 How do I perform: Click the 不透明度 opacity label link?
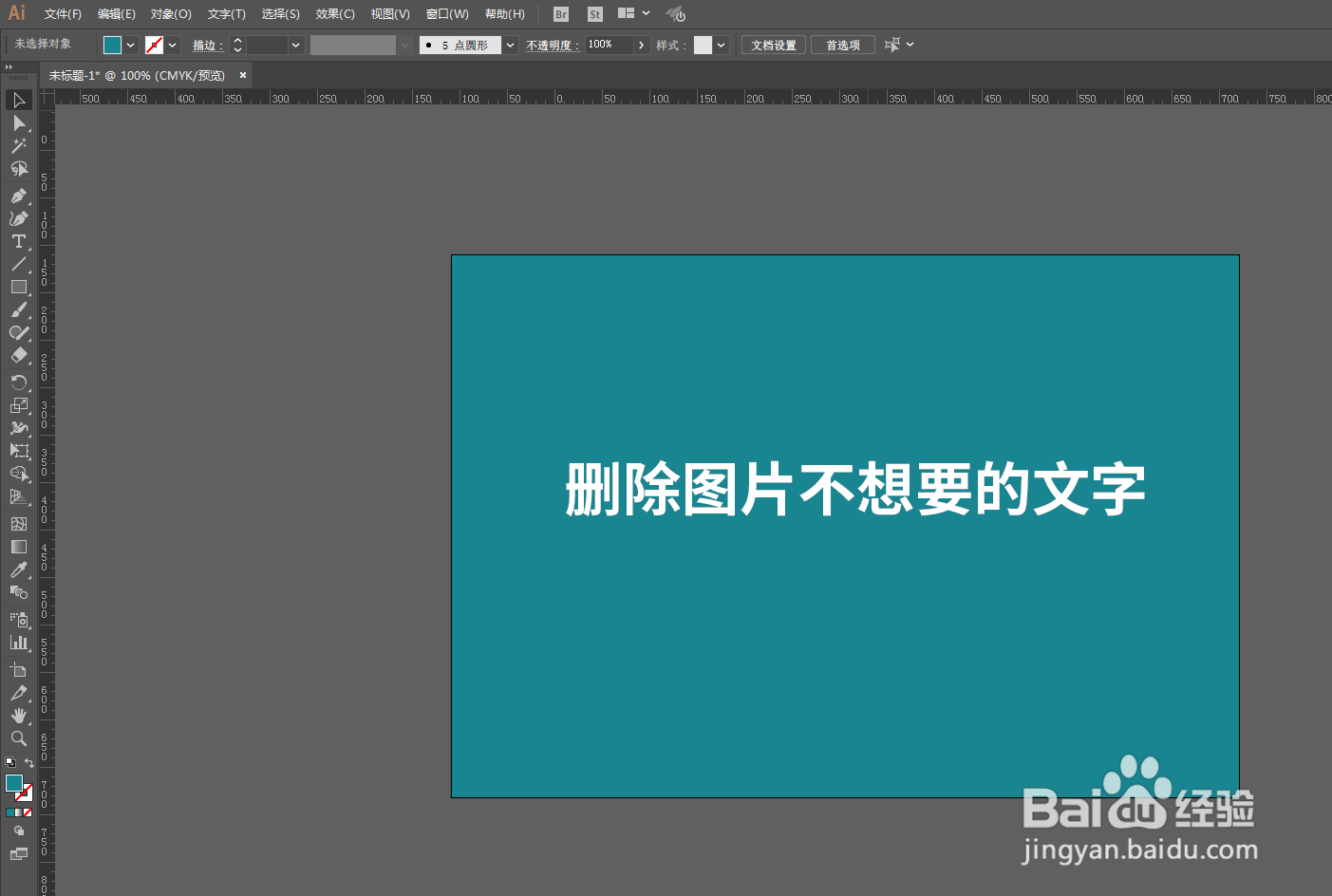point(553,46)
